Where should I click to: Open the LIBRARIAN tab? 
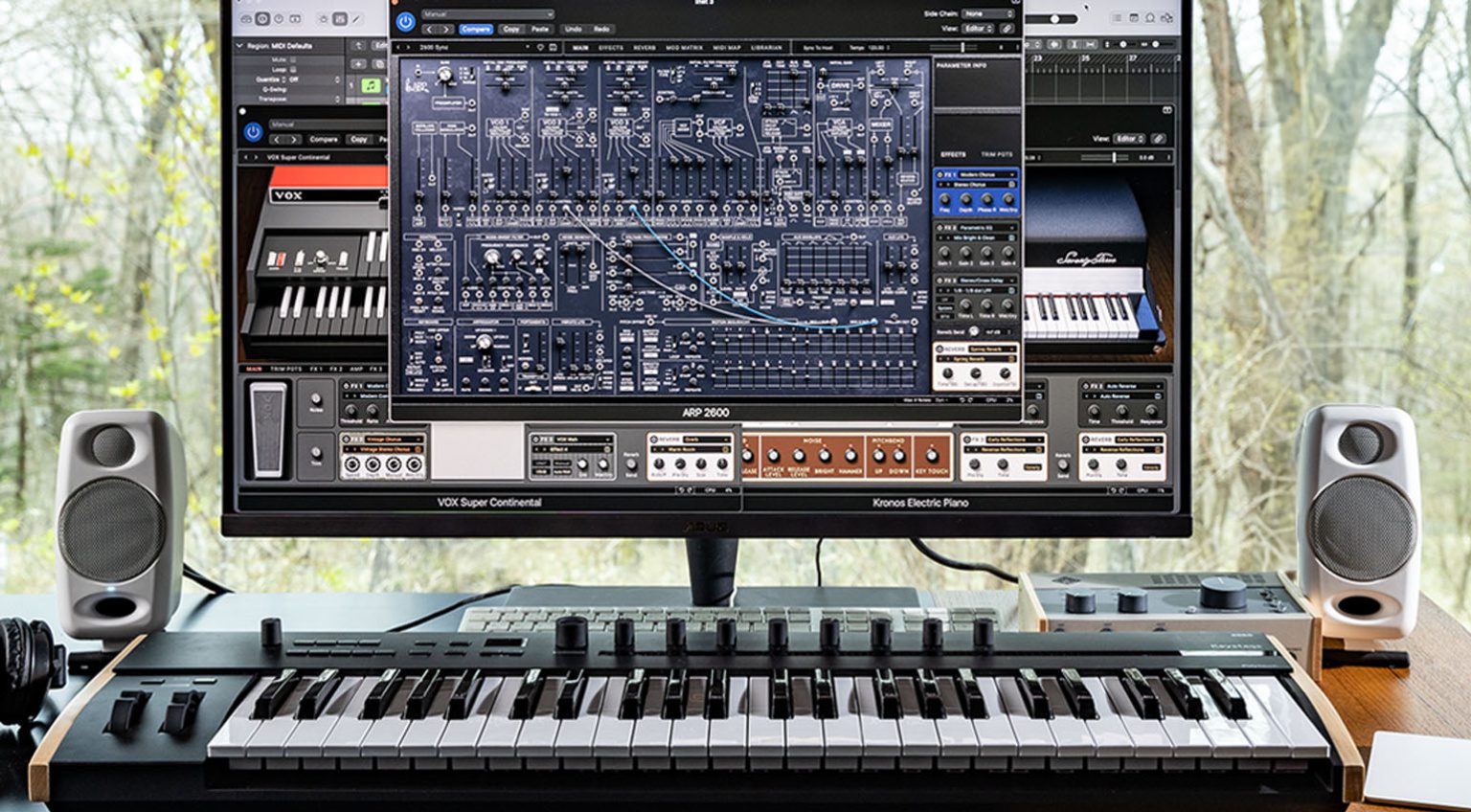[x=766, y=47]
